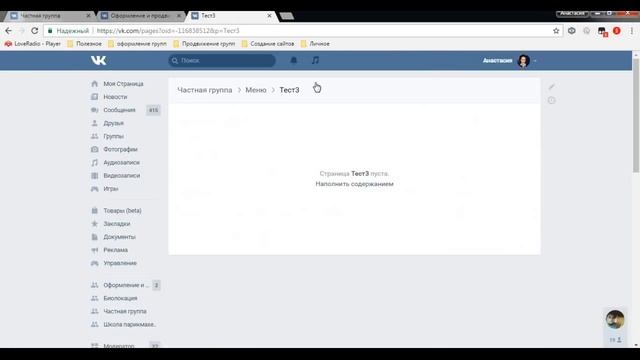Open the notifications bell
Viewport: 640px width, 360px height.
coord(293,60)
